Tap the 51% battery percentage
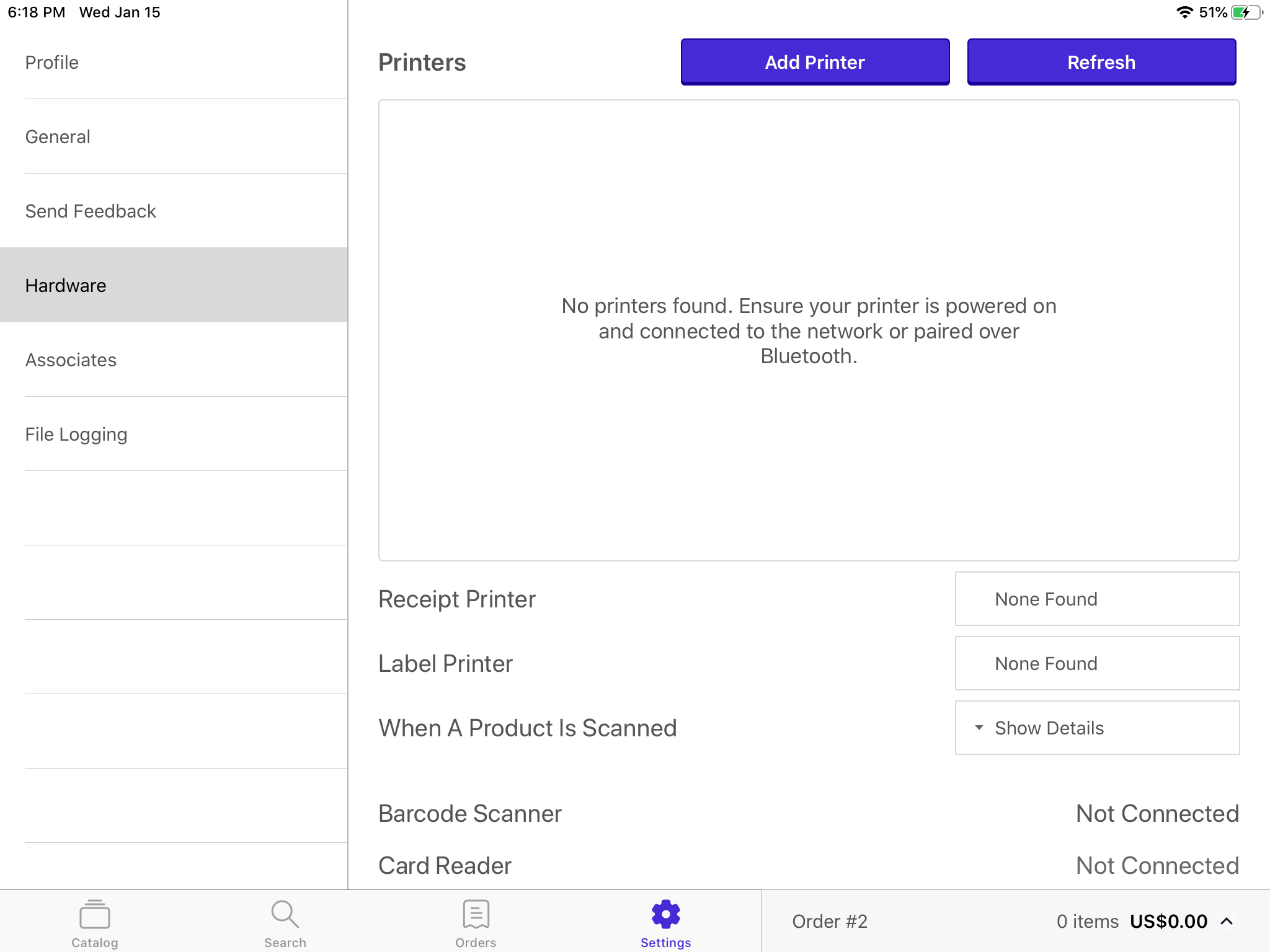The width and height of the screenshot is (1270, 952). pos(1213,12)
